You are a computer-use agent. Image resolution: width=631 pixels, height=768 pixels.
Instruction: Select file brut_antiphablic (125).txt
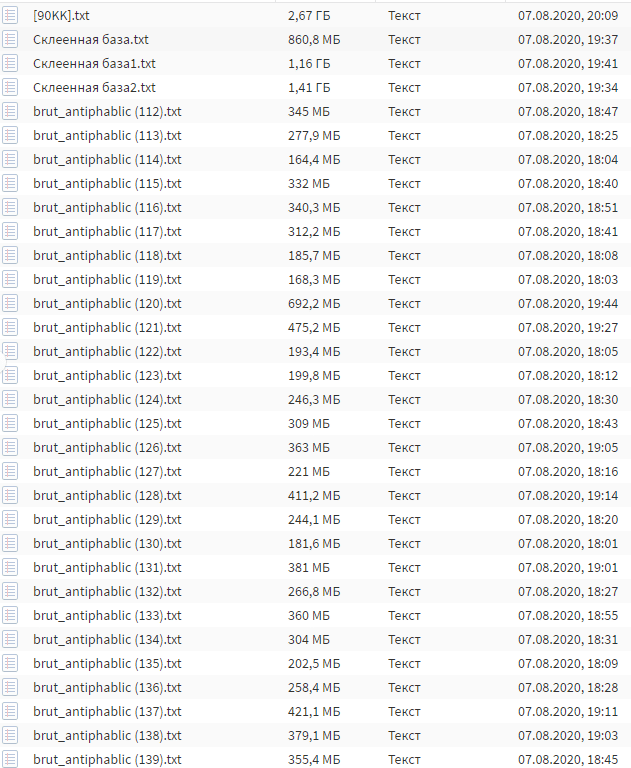click(x=107, y=423)
